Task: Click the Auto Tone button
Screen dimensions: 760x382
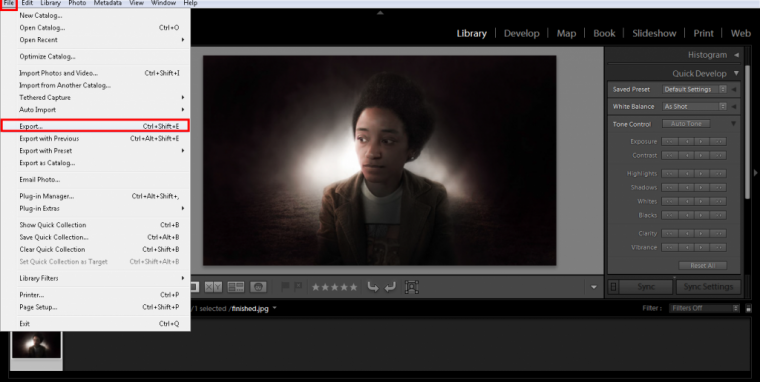Action: [686, 124]
